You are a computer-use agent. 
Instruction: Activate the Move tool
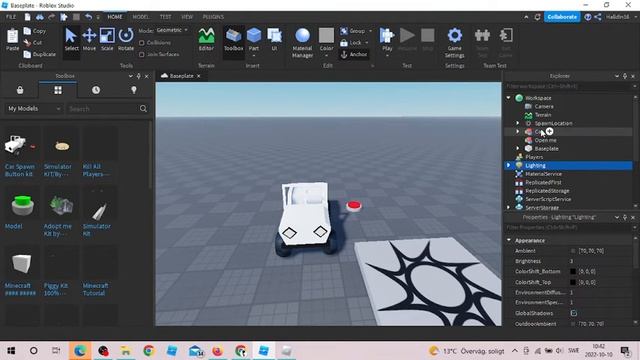89,40
